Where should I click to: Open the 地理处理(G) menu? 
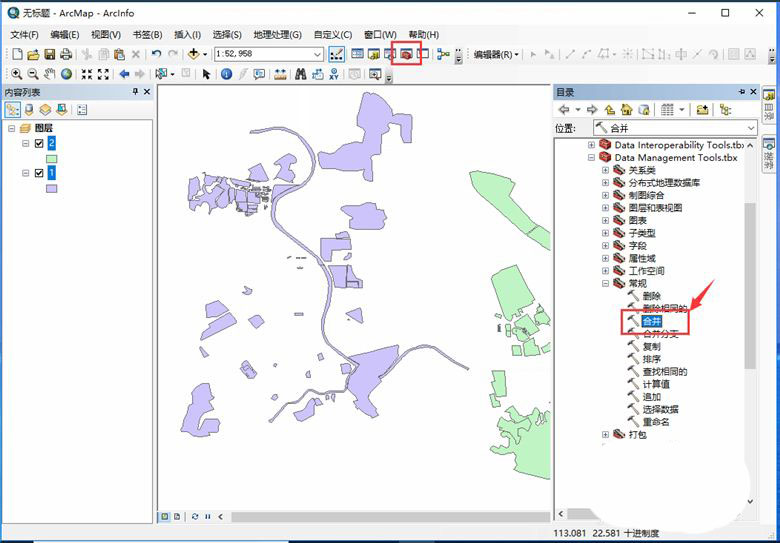(x=278, y=35)
